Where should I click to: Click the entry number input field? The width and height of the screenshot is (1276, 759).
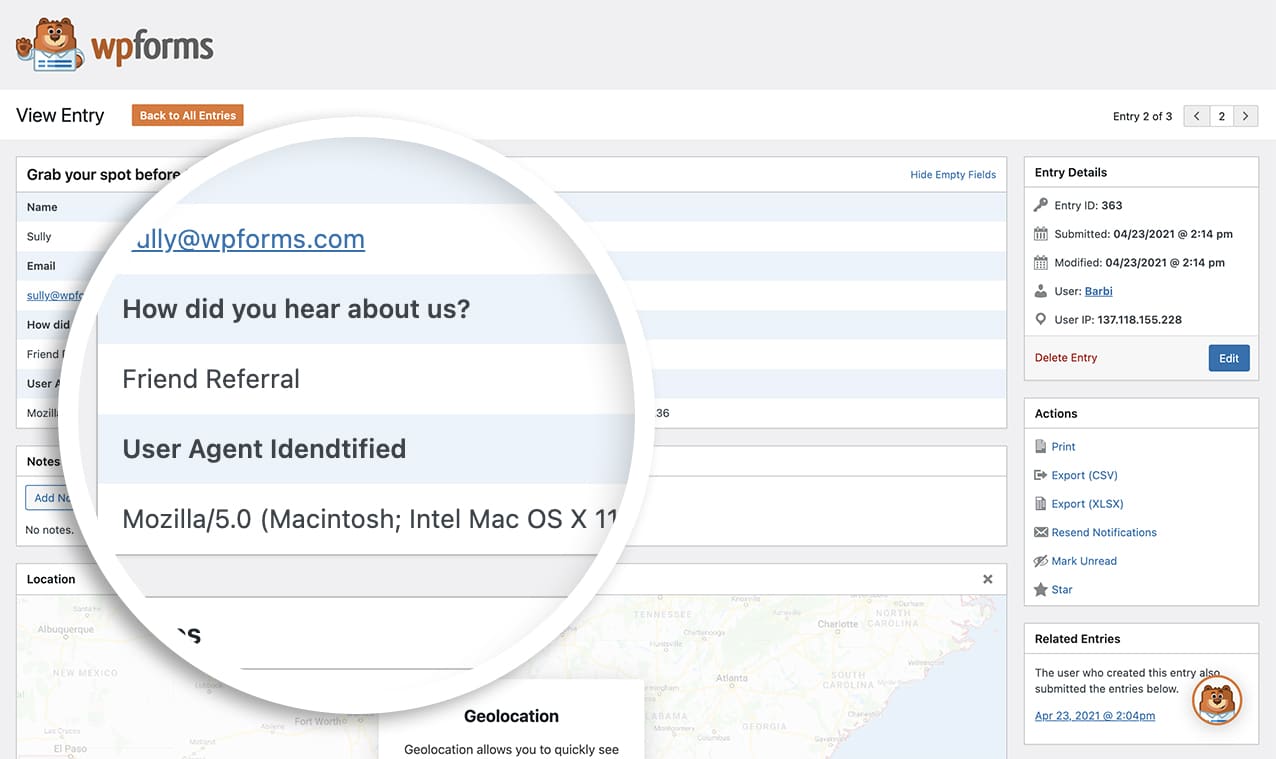click(x=1220, y=115)
